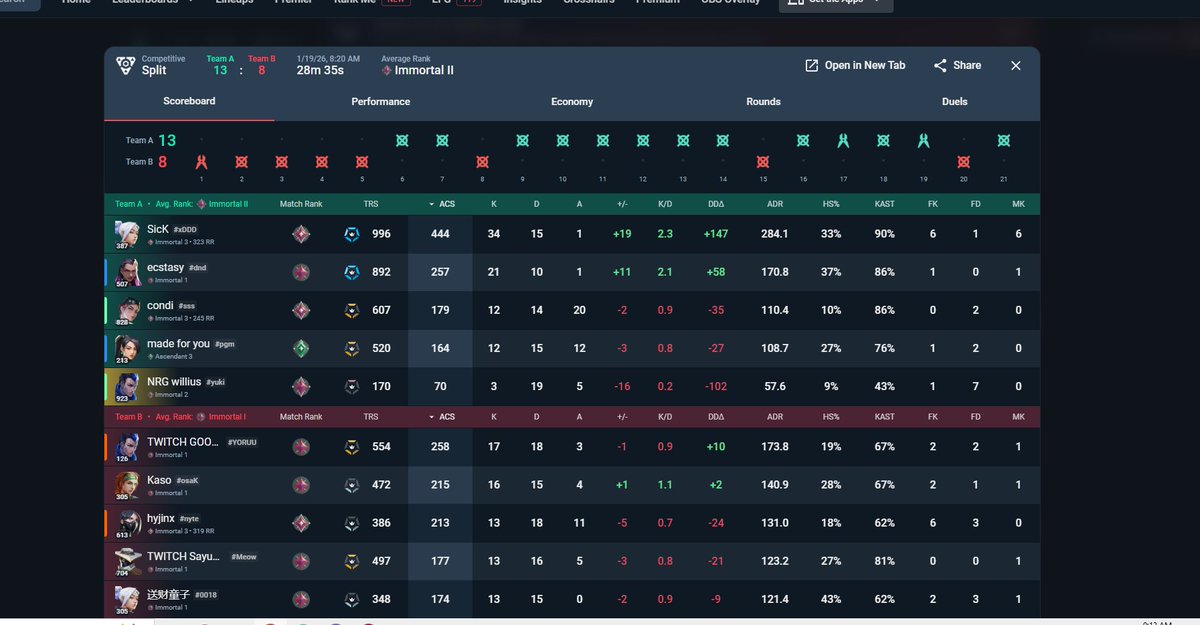Open Kaso's agent portrait
Screen dimensions: 1200x625
[127, 485]
